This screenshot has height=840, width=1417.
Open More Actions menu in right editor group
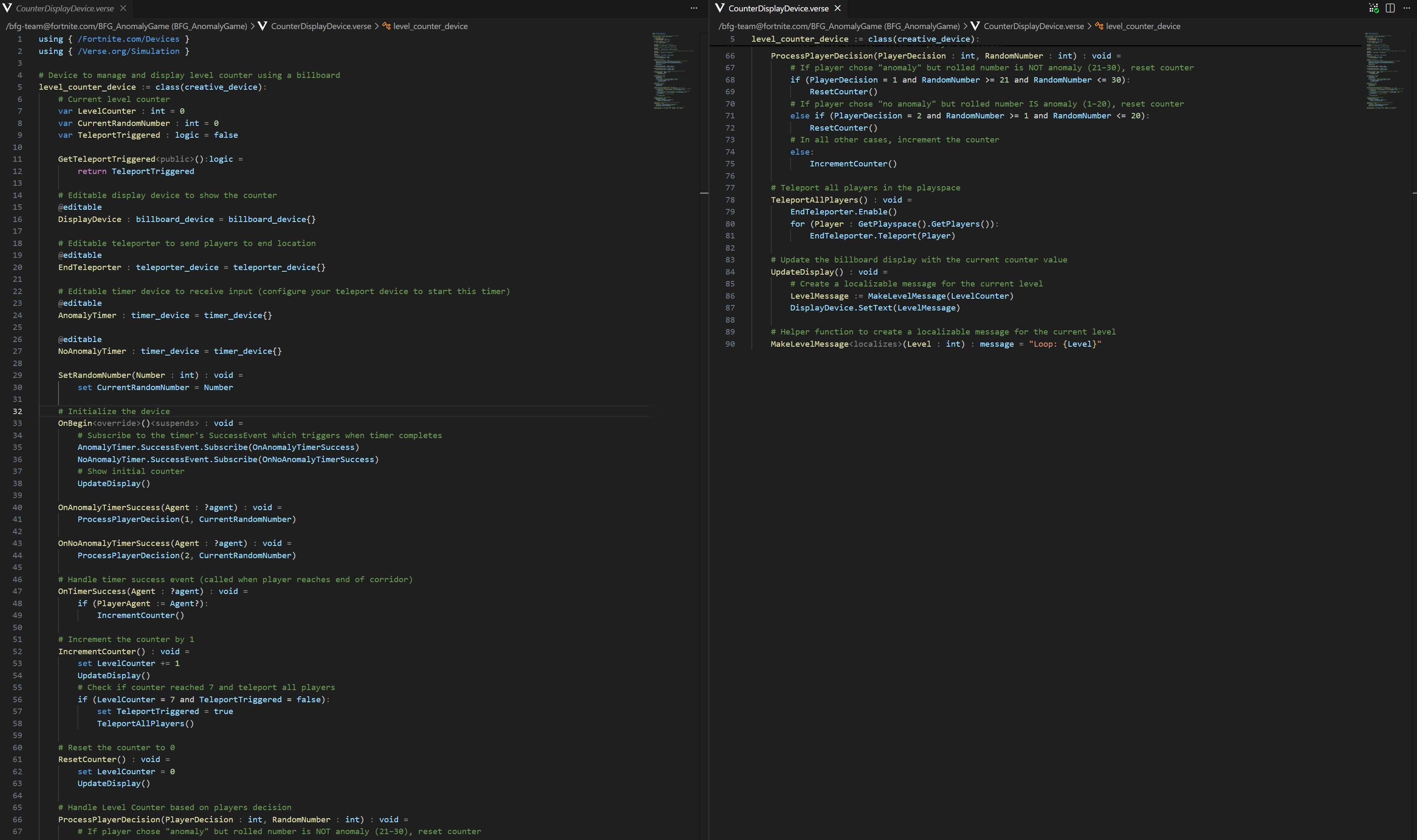click(x=1406, y=8)
